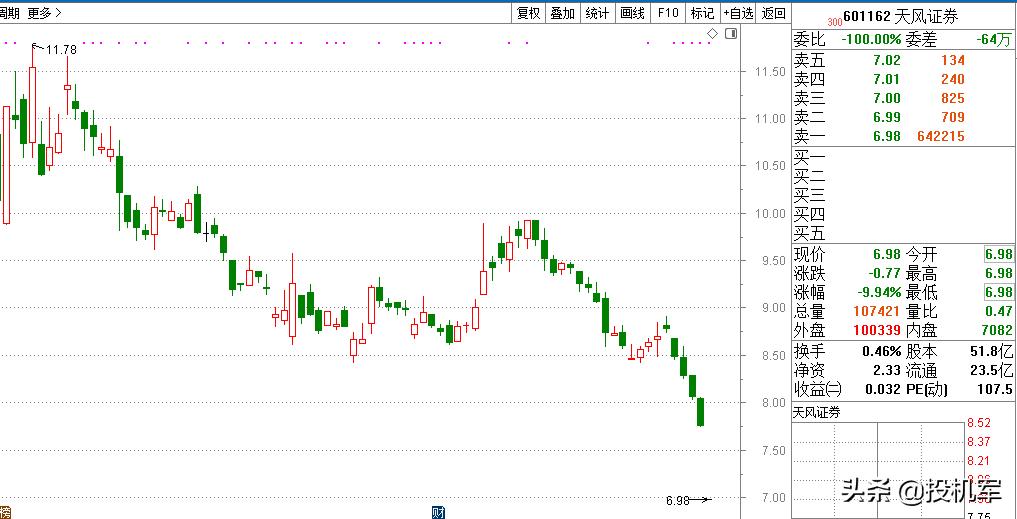
Task: Open the 复权 adjustment menu
Action: pos(528,13)
